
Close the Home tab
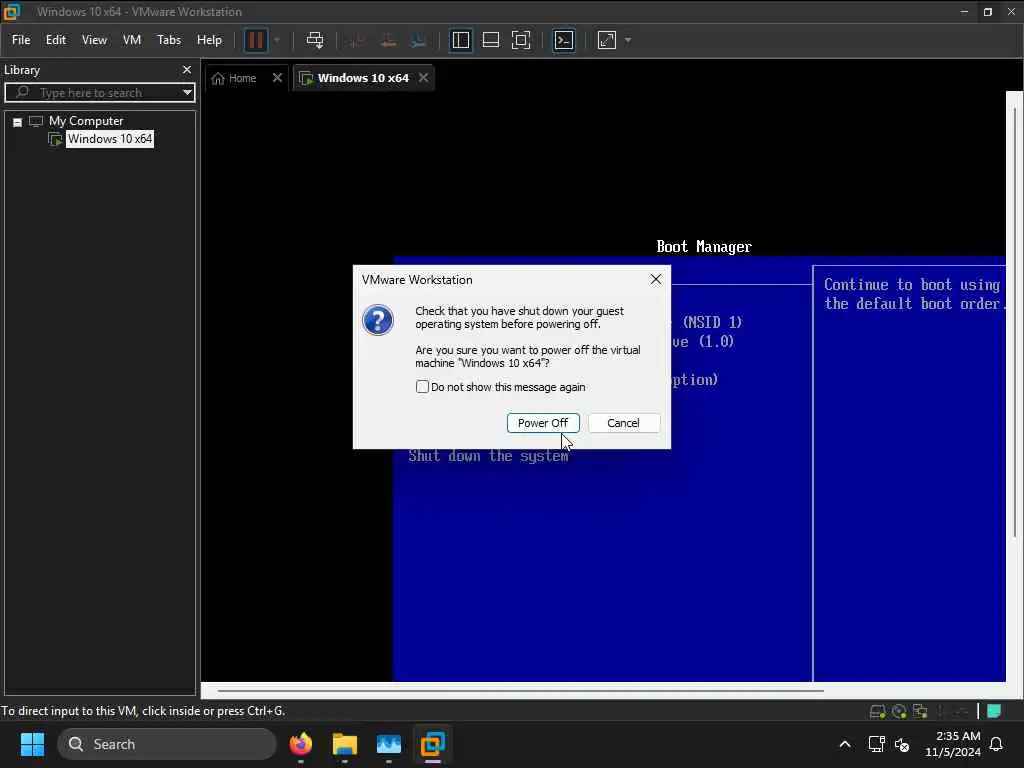pos(277,78)
